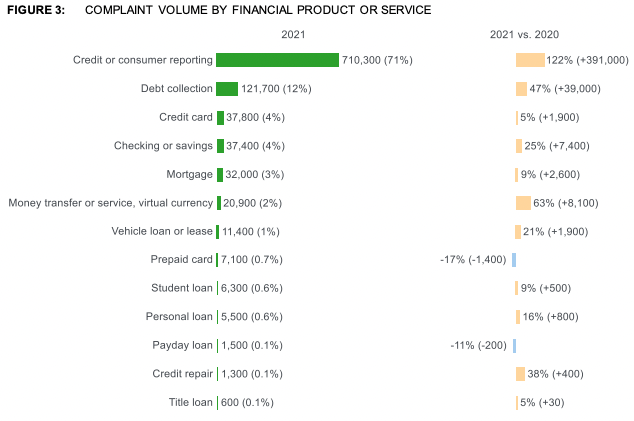The width and height of the screenshot is (634, 421).
Task: Click the orange 122% change bar
Action: pyautogui.click(x=530, y=60)
